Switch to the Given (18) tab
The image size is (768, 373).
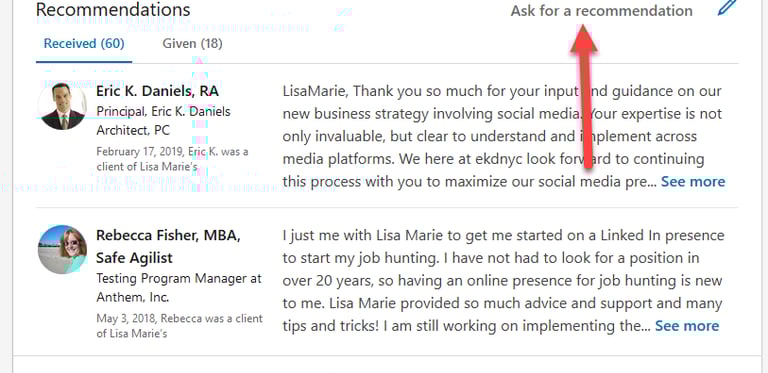[192, 44]
